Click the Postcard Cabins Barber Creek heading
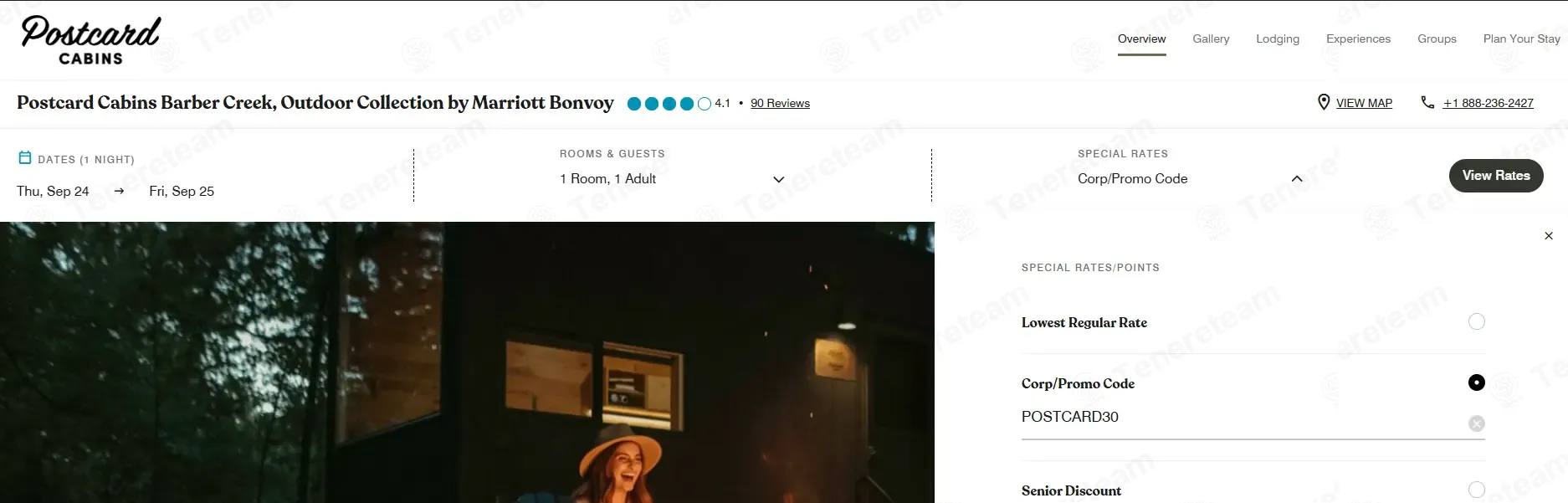Screen dimensions: 1568x503 [315, 103]
